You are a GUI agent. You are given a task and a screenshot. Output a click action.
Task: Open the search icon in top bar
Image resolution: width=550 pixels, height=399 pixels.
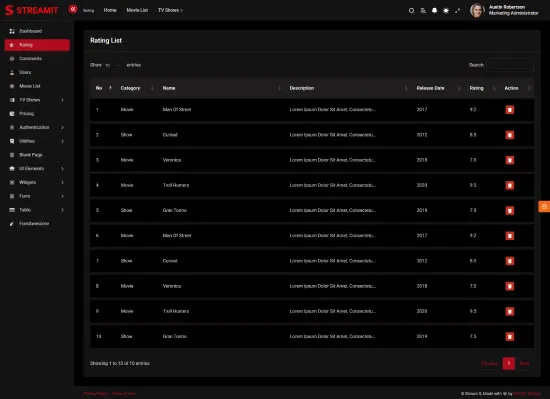point(411,11)
